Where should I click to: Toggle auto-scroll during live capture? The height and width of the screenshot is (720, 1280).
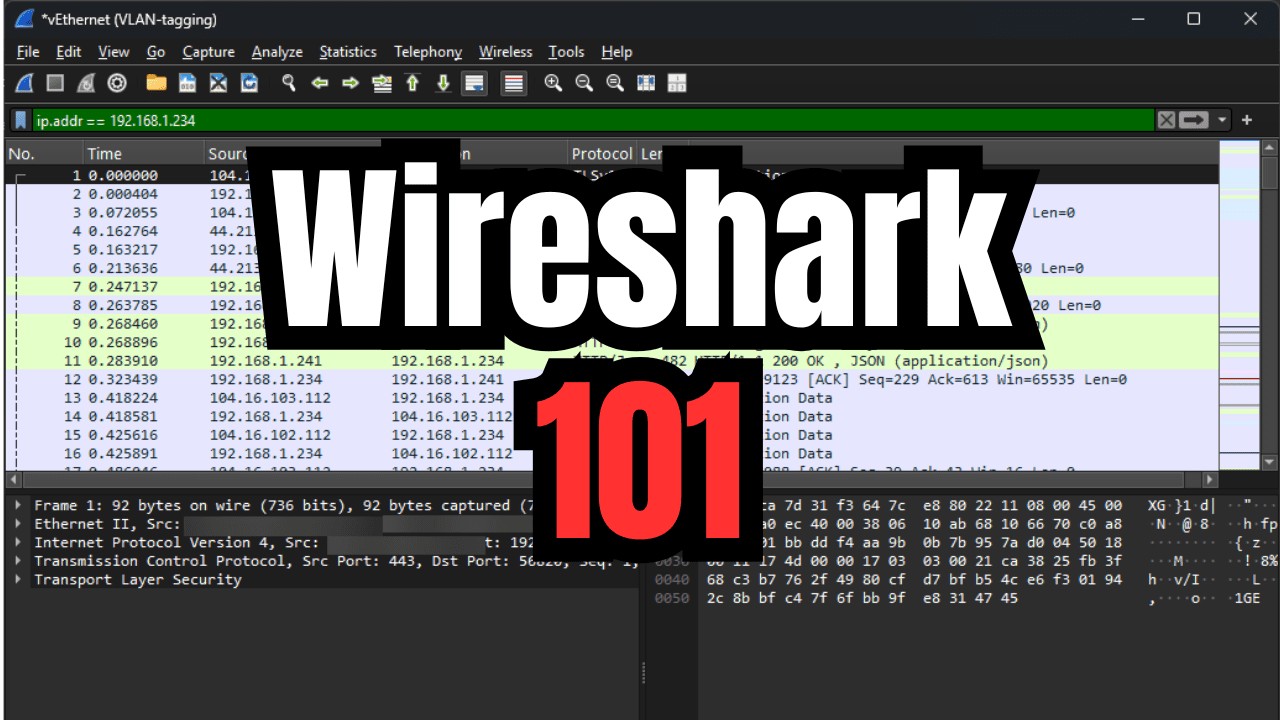[474, 83]
